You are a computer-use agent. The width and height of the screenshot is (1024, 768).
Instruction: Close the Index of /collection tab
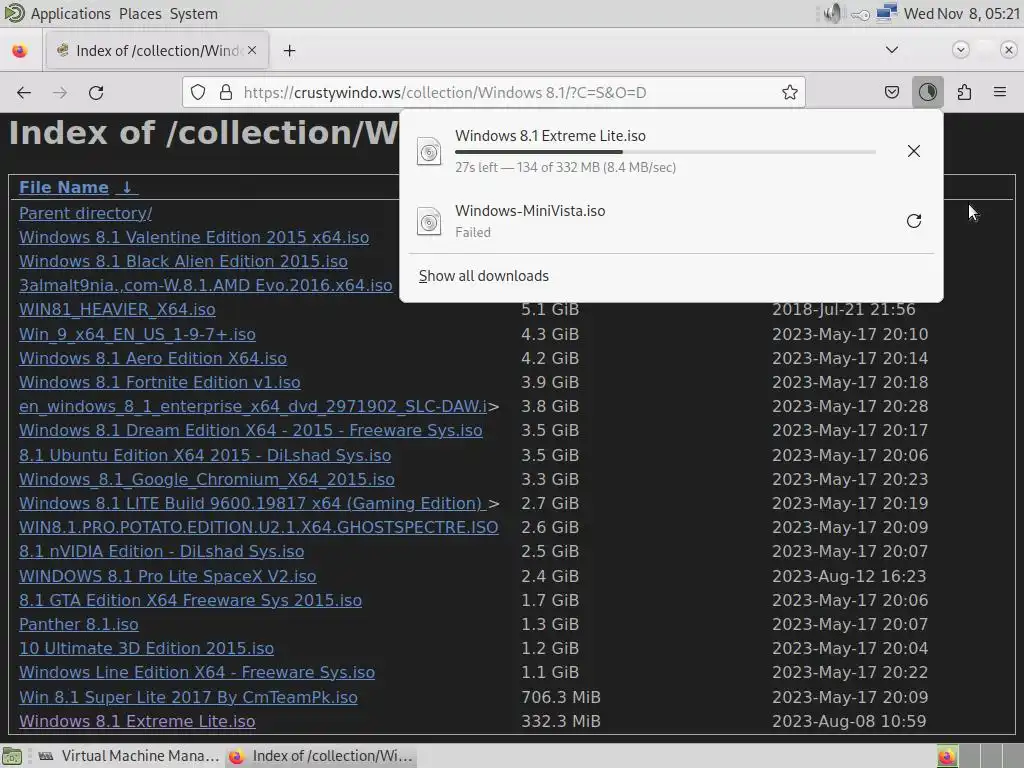[x=252, y=50]
